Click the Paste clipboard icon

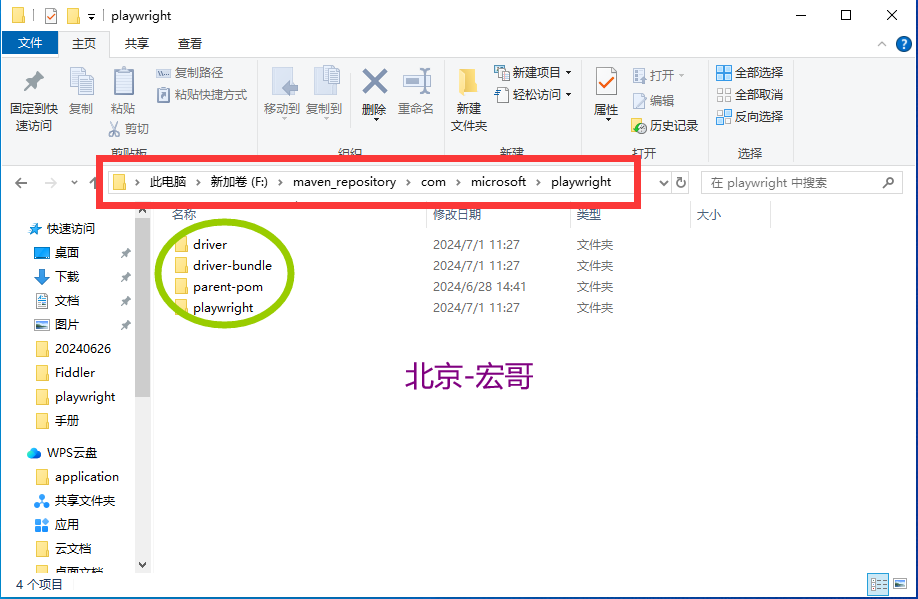pos(123,81)
